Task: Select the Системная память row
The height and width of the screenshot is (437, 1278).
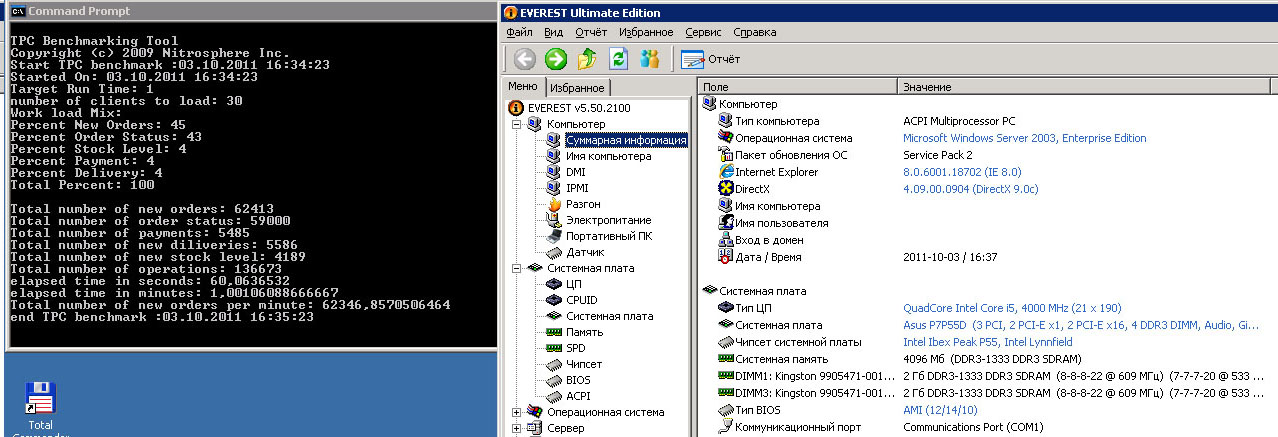Action: coord(988,359)
